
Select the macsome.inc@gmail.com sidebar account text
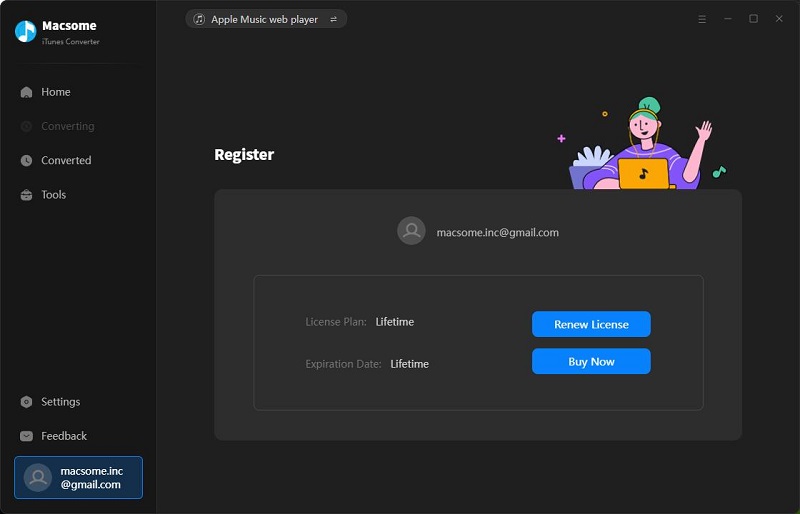91,478
